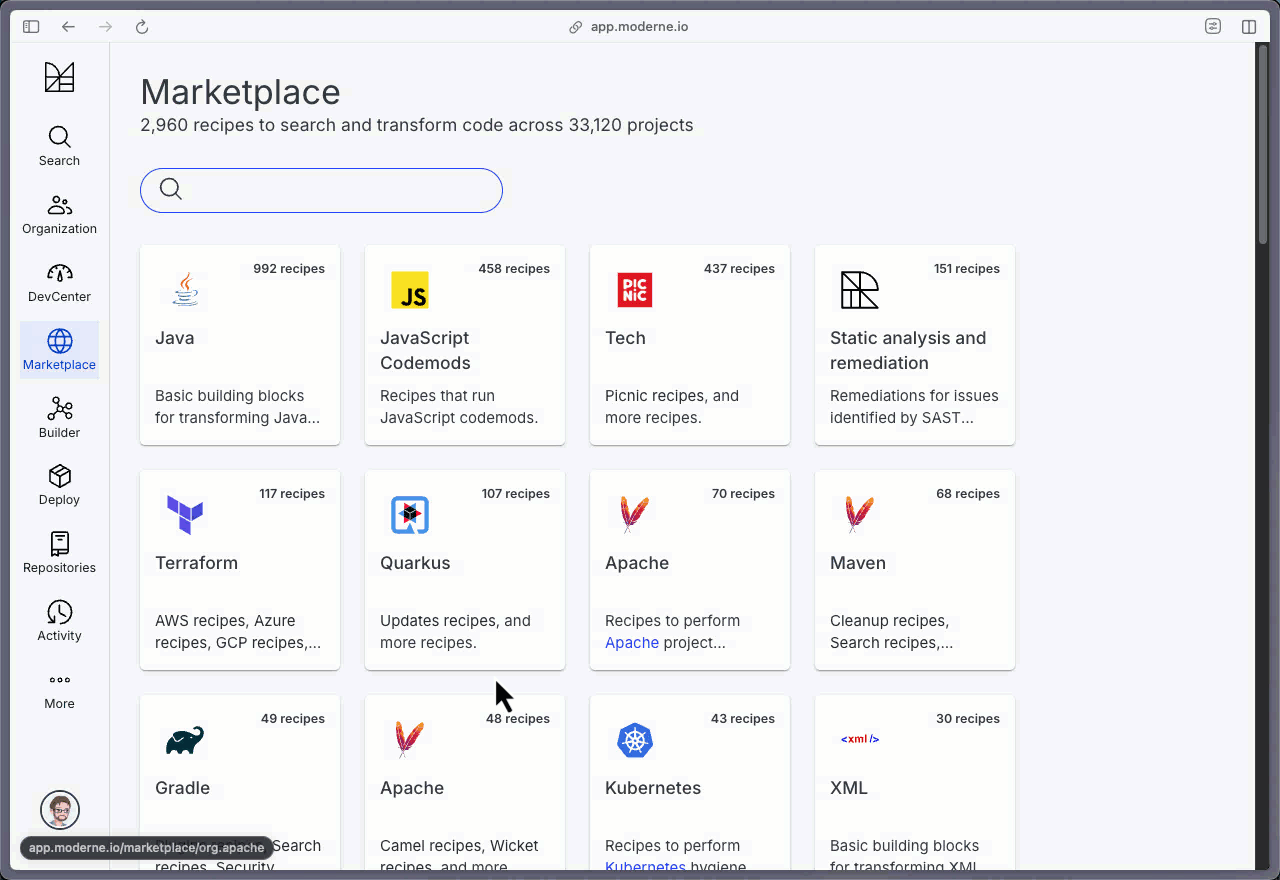1280x880 pixels.
Task: Open Search from the sidebar
Action: (59, 146)
